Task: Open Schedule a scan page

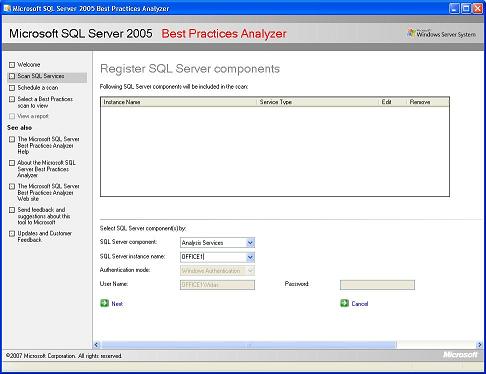Action: pos(38,88)
